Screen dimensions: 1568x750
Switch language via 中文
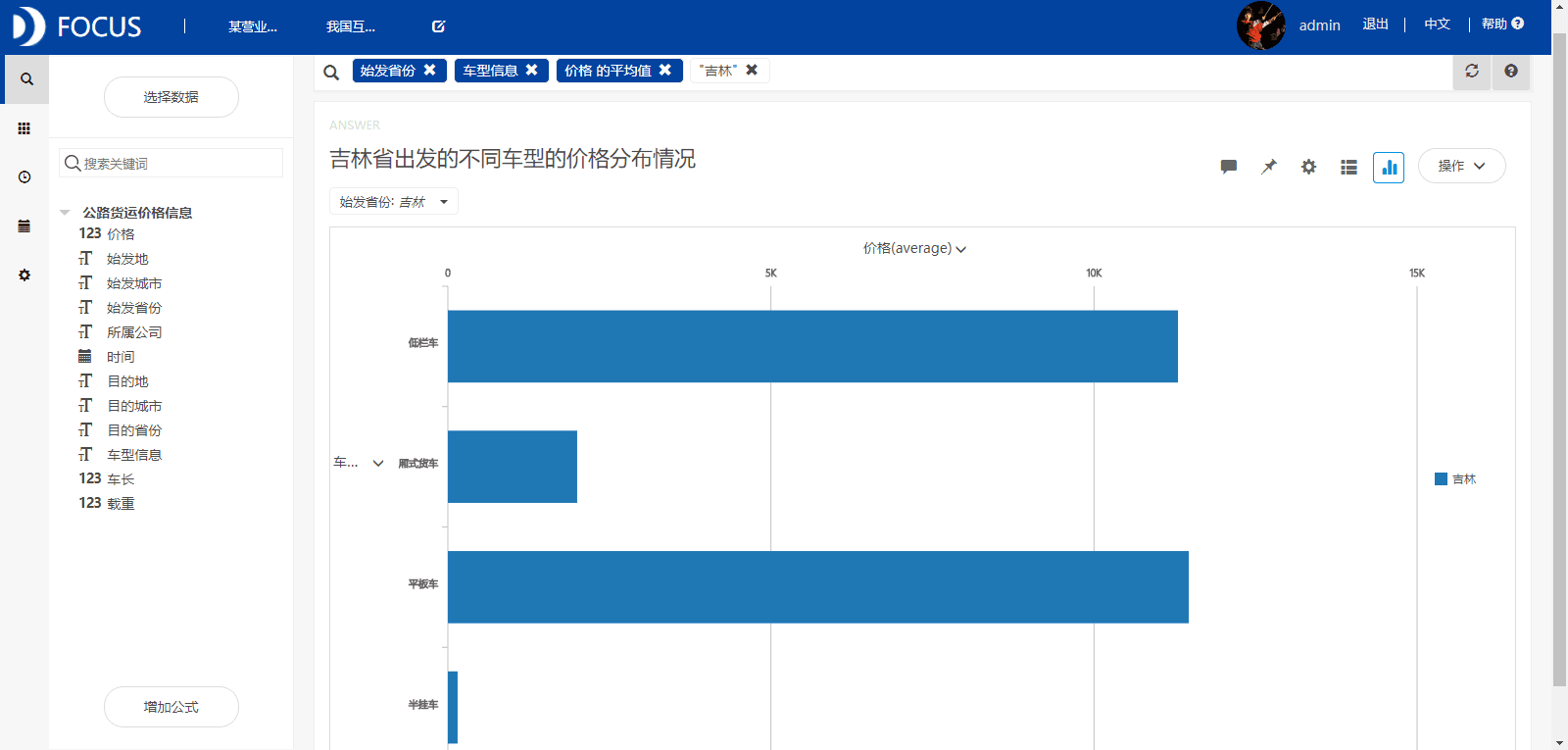click(1437, 25)
